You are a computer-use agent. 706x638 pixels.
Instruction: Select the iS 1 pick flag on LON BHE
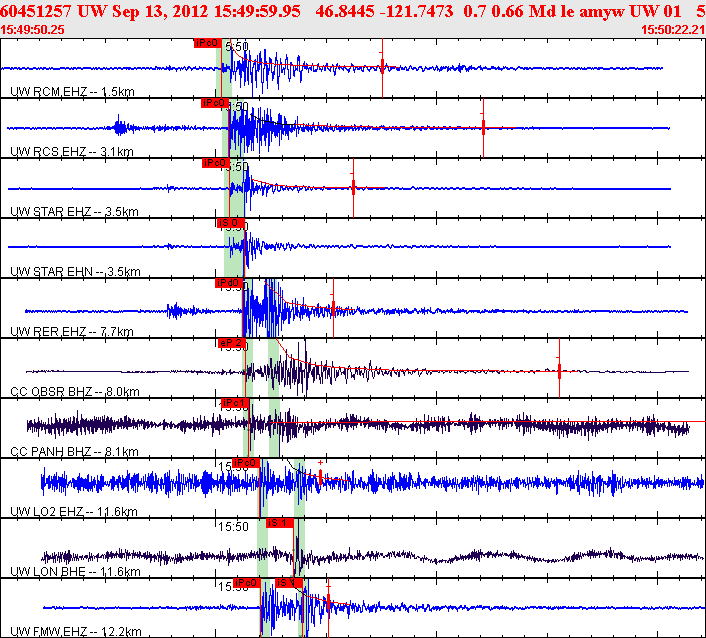280,523
